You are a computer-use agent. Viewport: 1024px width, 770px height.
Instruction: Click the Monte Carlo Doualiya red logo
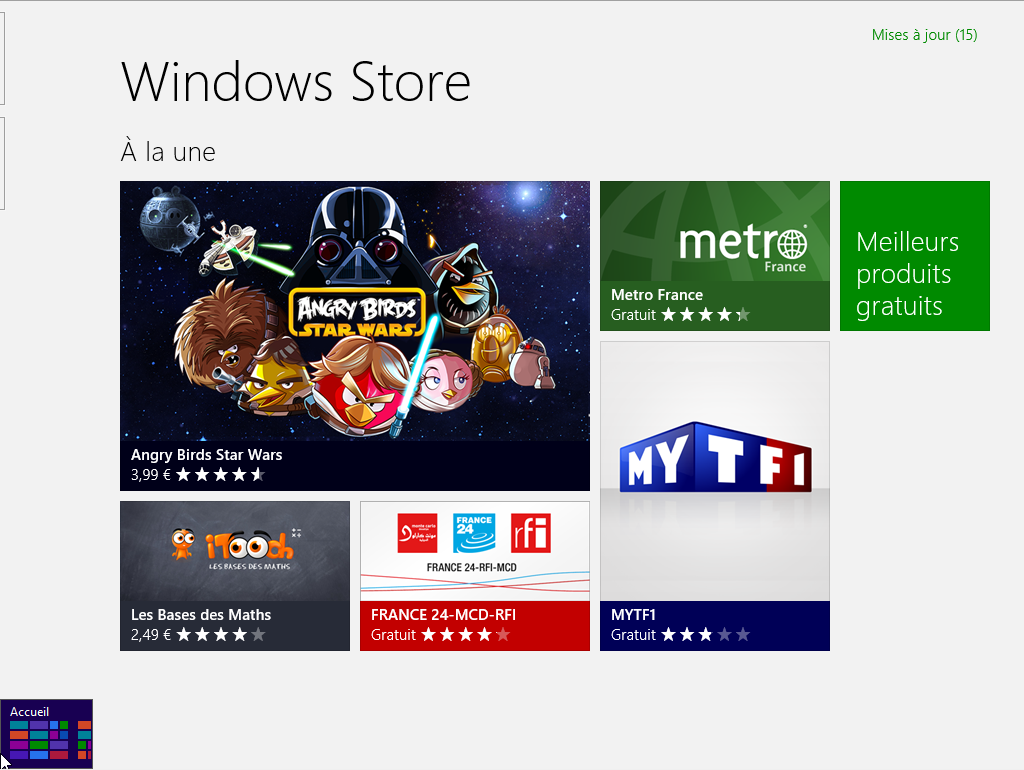click(x=417, y=533)
